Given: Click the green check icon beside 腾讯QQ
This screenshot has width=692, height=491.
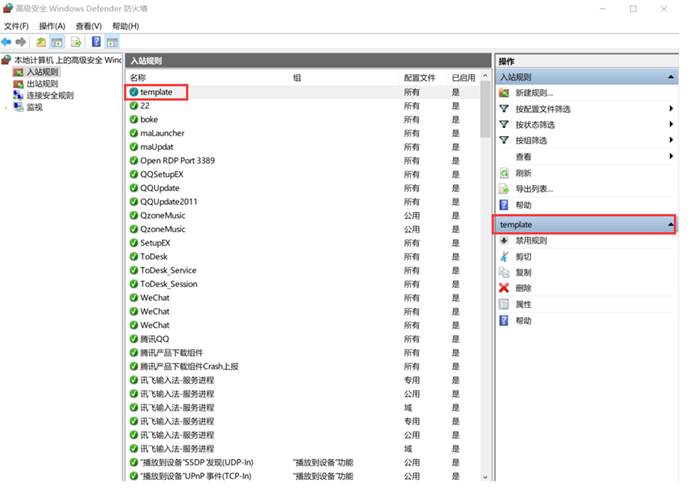Looking at the screenshot, I should (134, 339).
